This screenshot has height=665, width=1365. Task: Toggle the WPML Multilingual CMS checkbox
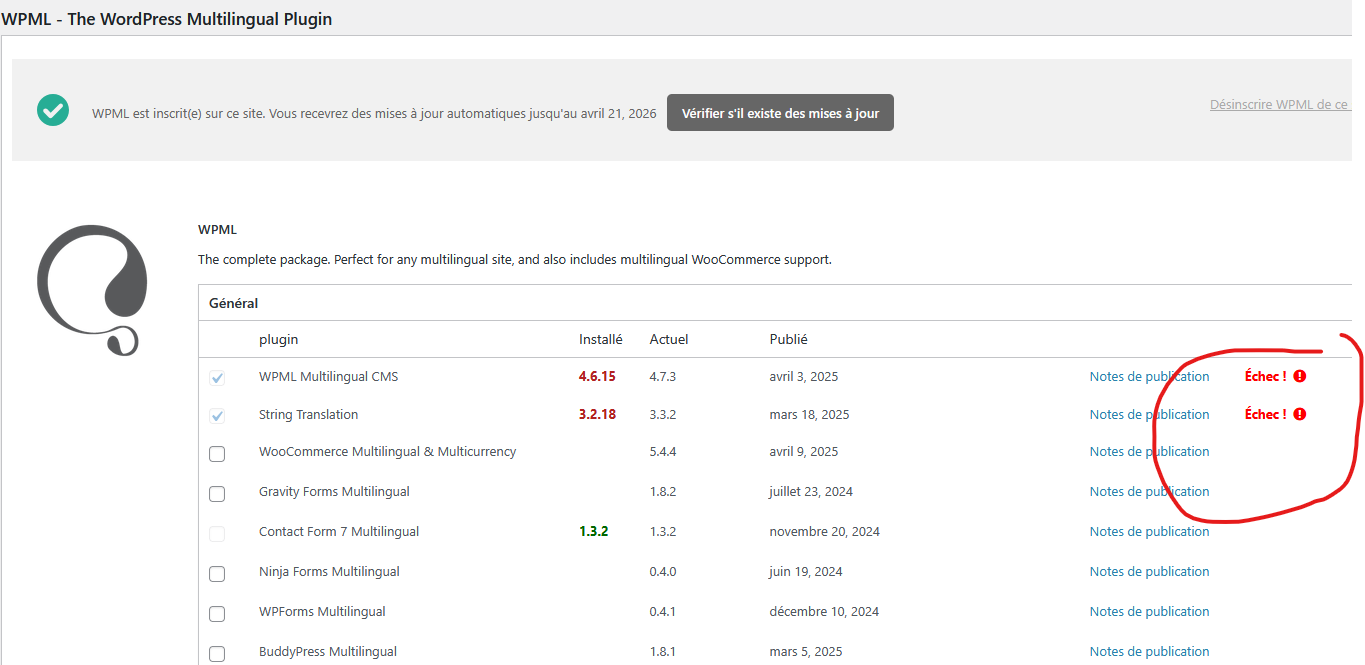pos(217,378)
